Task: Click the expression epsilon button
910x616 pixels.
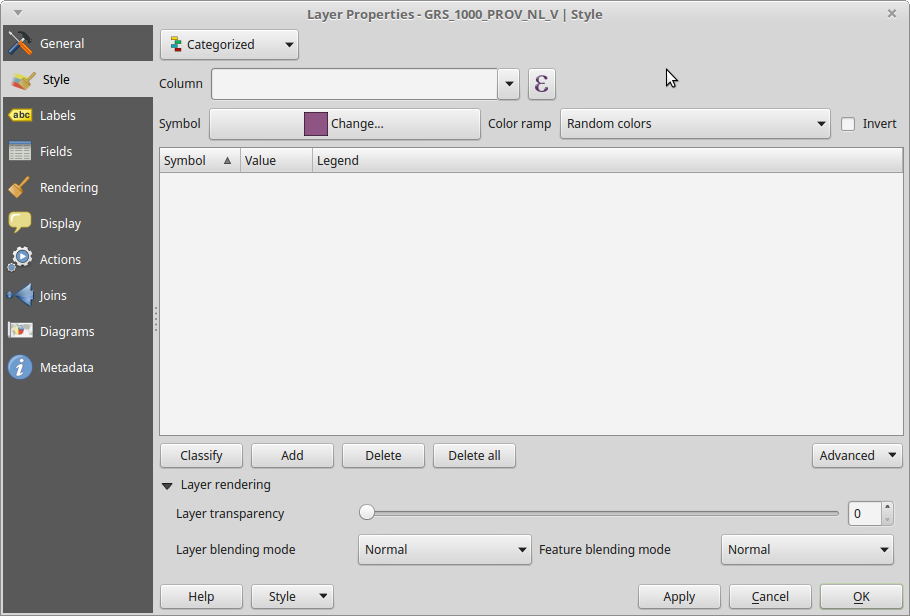Action: (x=541, y=84)
